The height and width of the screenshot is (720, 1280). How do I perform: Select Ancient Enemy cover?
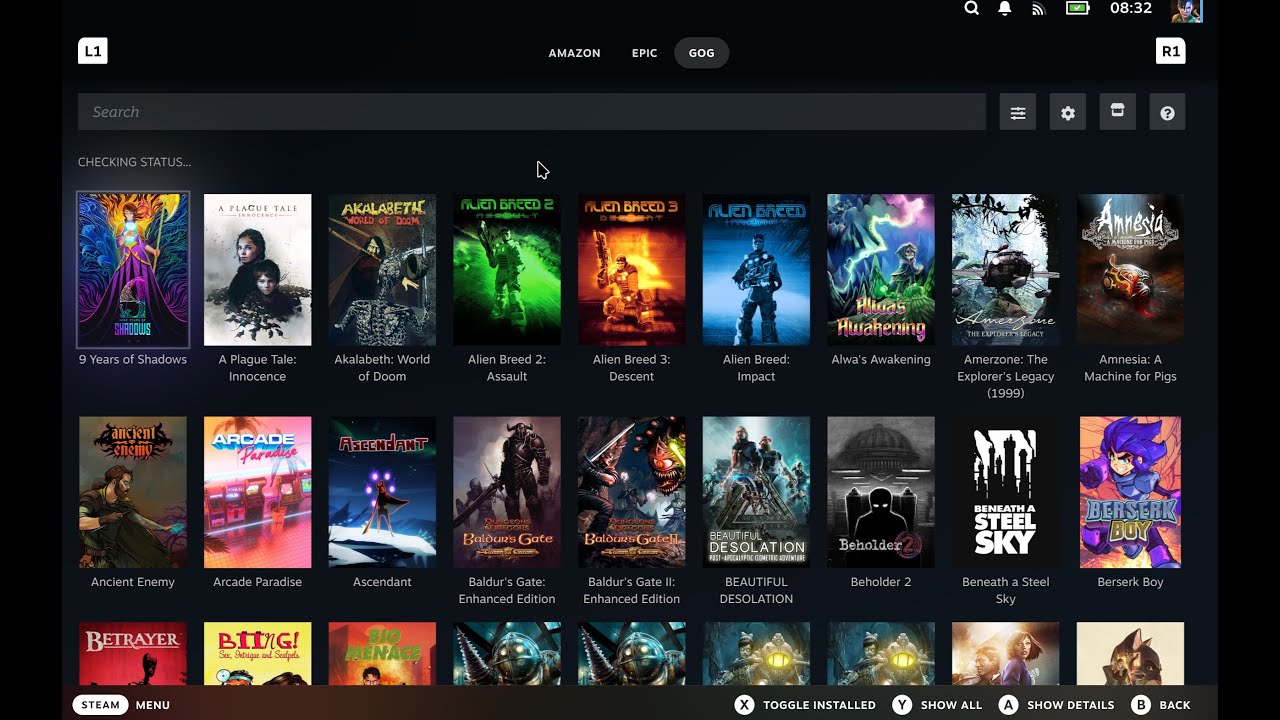[133, 492]
